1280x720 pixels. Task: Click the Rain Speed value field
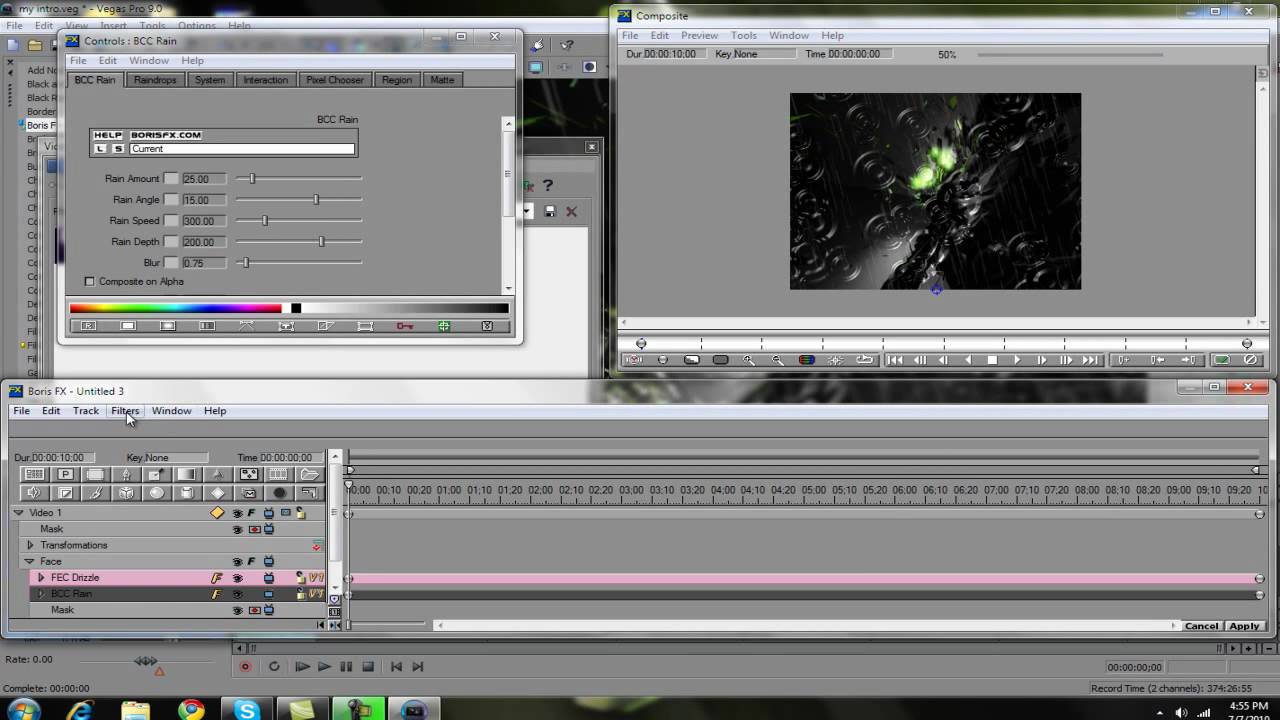(204, 221)
